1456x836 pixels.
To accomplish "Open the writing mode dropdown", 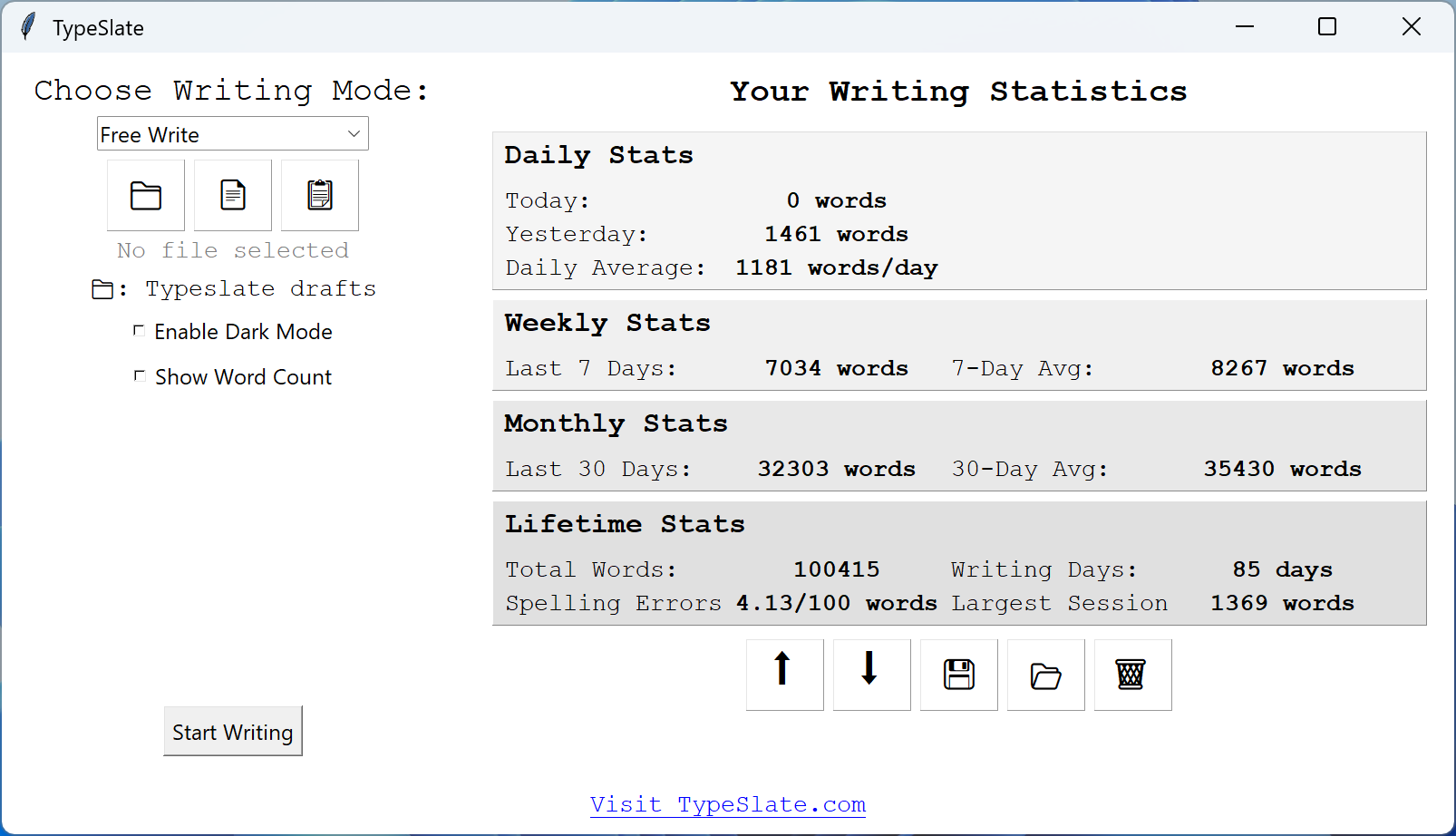I will [x=232, y=133].
